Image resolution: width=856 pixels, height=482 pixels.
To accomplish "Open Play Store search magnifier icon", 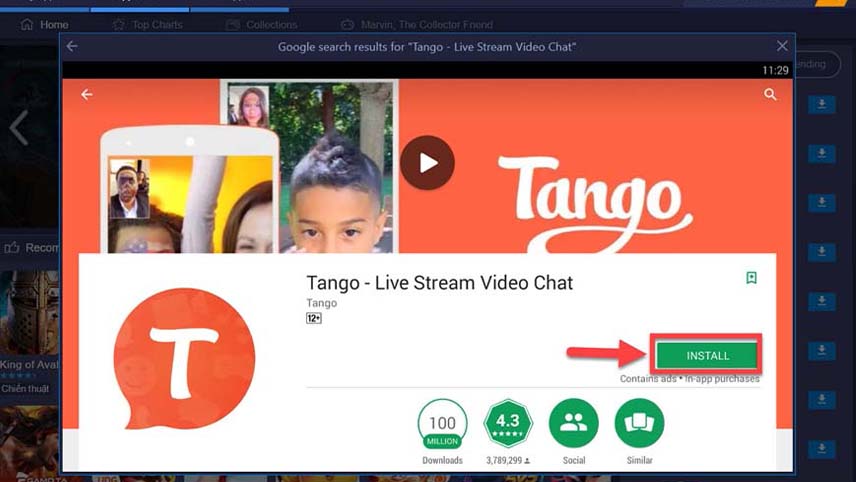I will 770,94.
